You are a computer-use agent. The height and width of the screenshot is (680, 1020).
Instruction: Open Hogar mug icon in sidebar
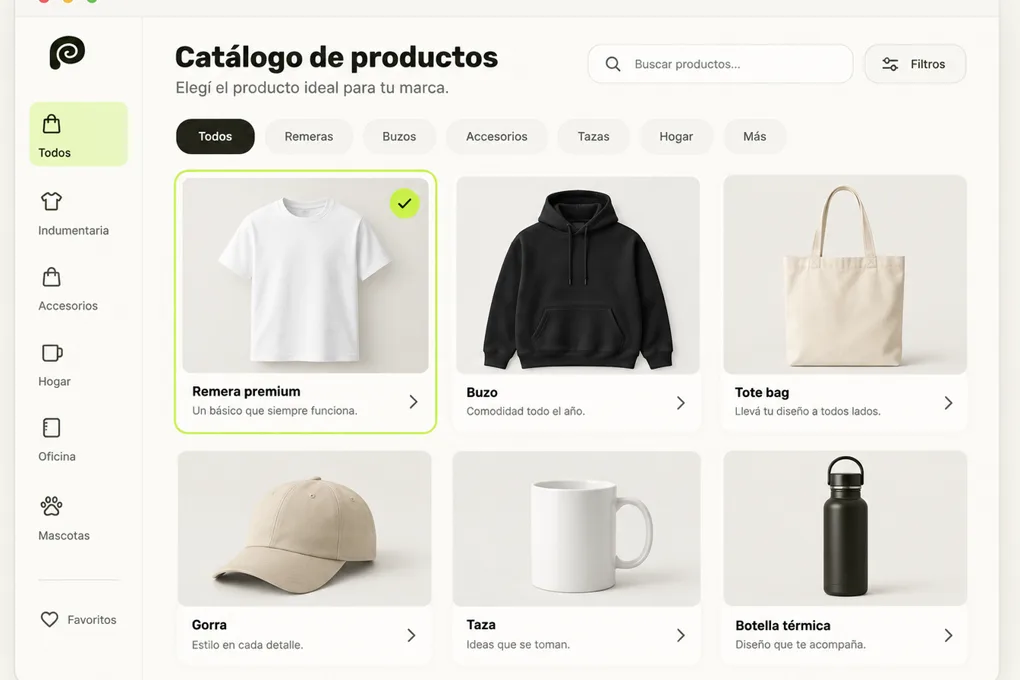[x=52, y=353]
